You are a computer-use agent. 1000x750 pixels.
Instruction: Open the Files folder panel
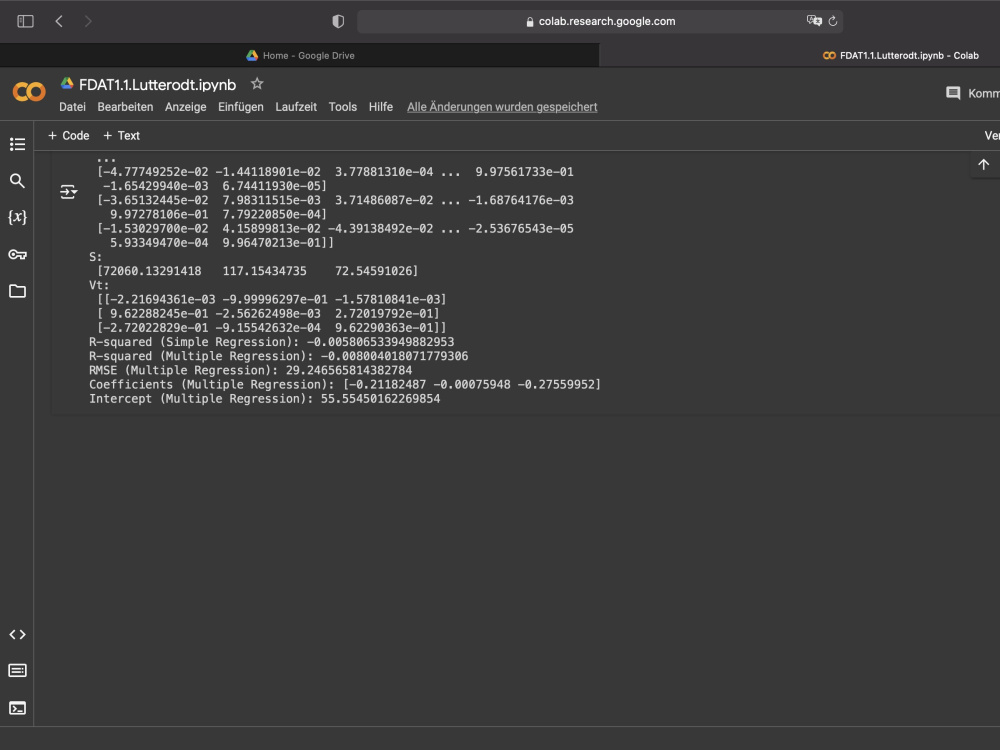point(17,291)
